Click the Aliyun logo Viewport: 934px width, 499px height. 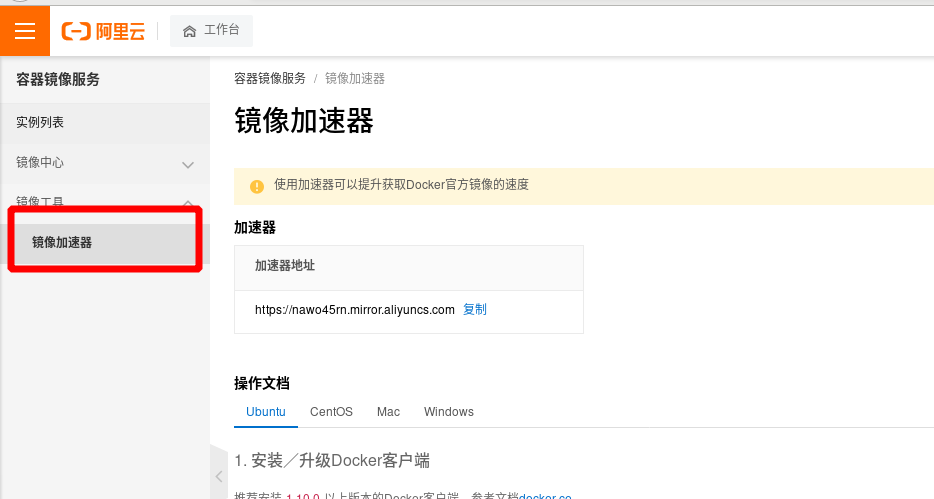pos(104,31)
